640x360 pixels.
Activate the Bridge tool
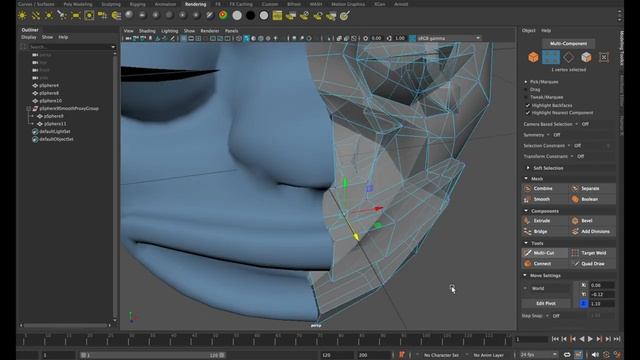click(544, 231)
